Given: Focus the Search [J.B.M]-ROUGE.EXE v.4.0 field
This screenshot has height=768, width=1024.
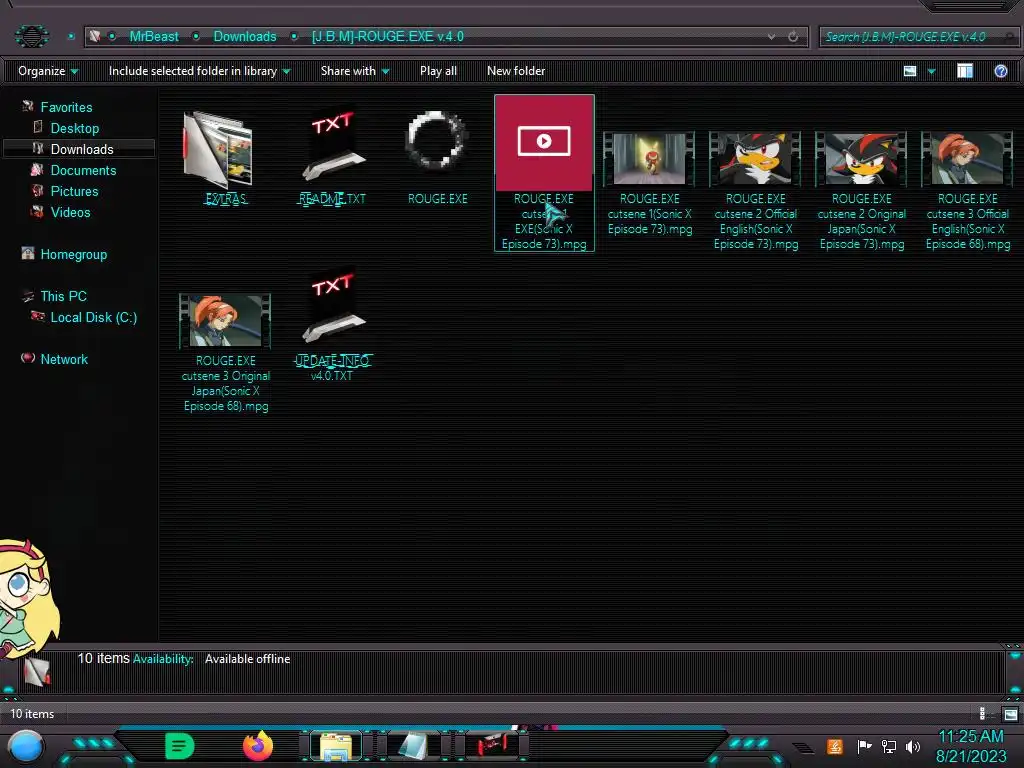Looking at the screenshot, I should [918, 37].
